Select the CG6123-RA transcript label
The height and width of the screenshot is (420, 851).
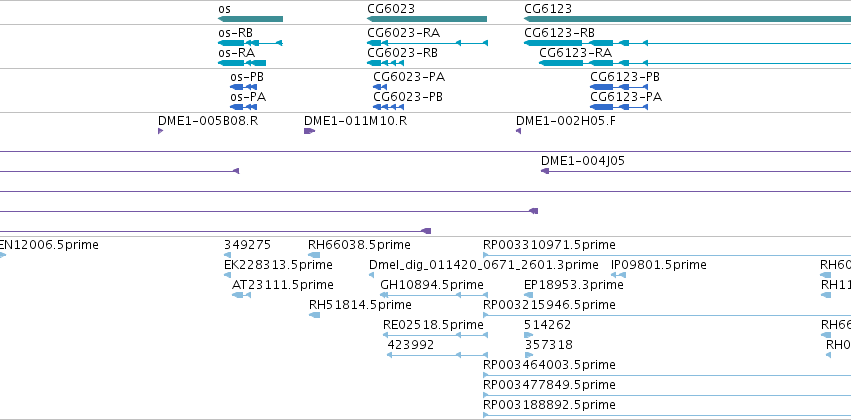point(575,53)
